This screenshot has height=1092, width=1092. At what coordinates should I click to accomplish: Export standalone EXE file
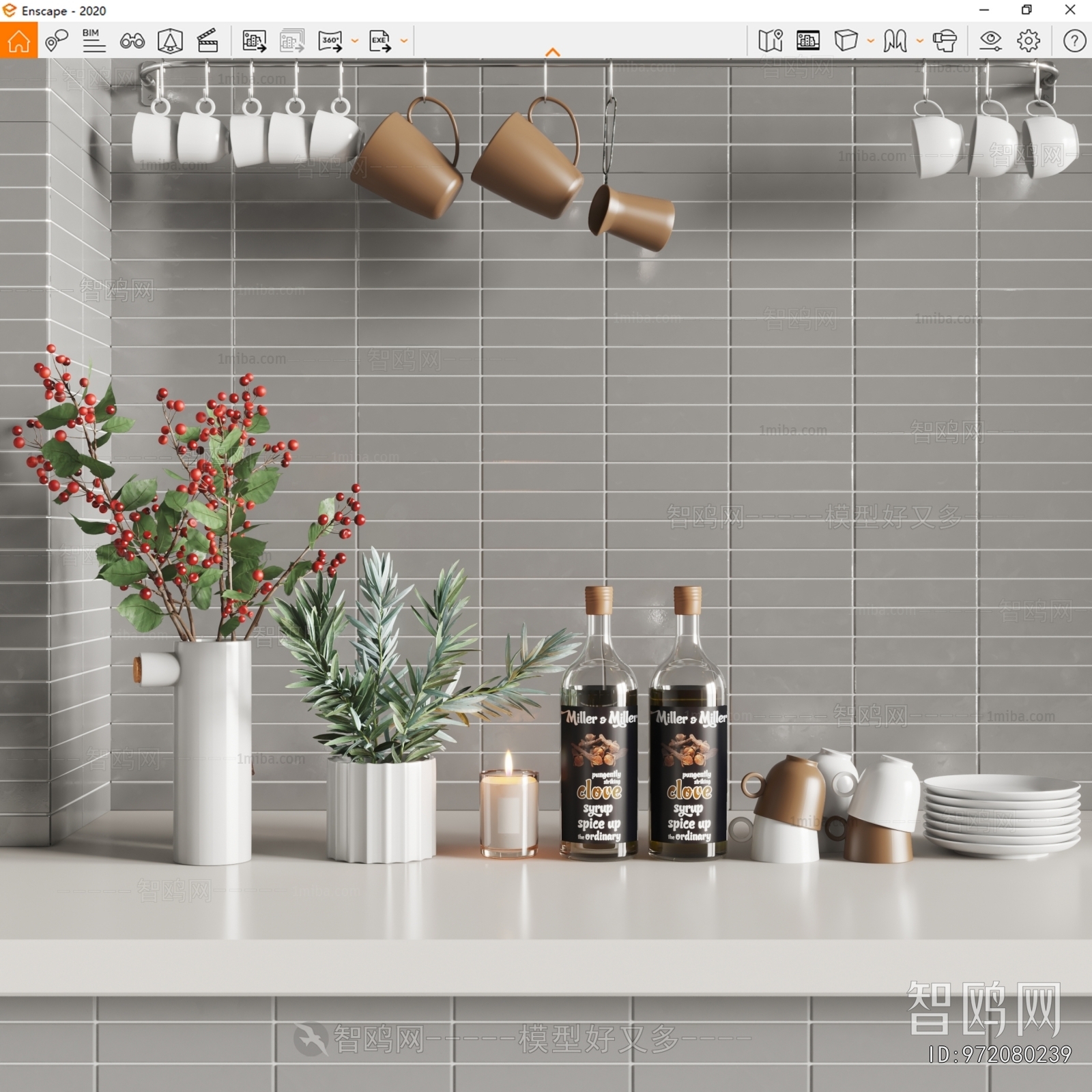380,41
